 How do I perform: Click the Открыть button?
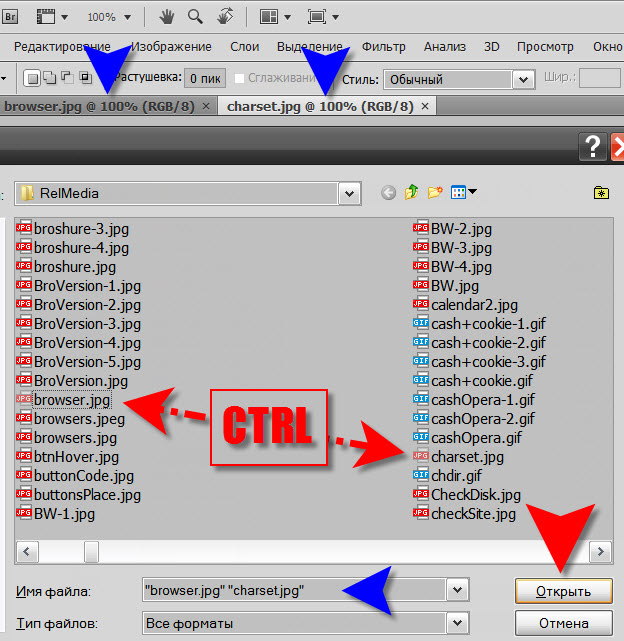(563, 591)
